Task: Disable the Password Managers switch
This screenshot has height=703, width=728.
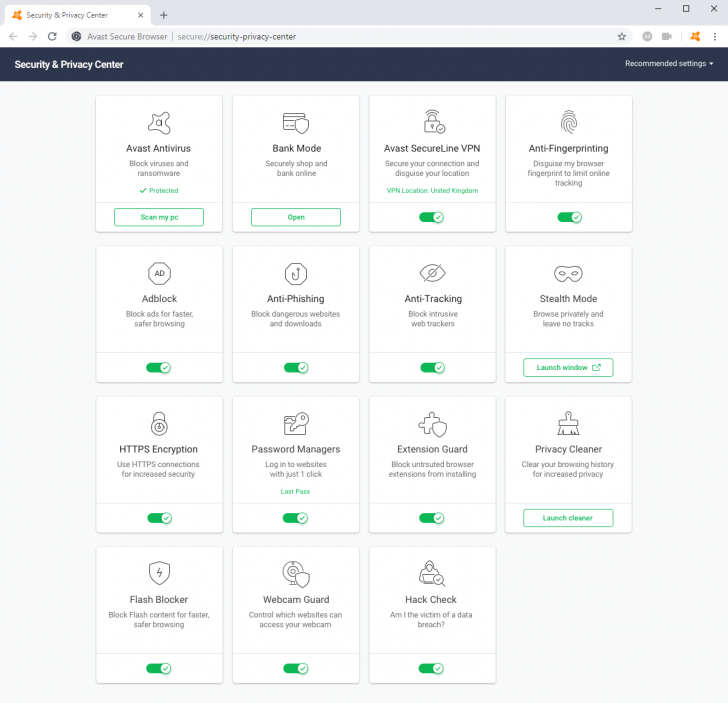Action: 295,518
